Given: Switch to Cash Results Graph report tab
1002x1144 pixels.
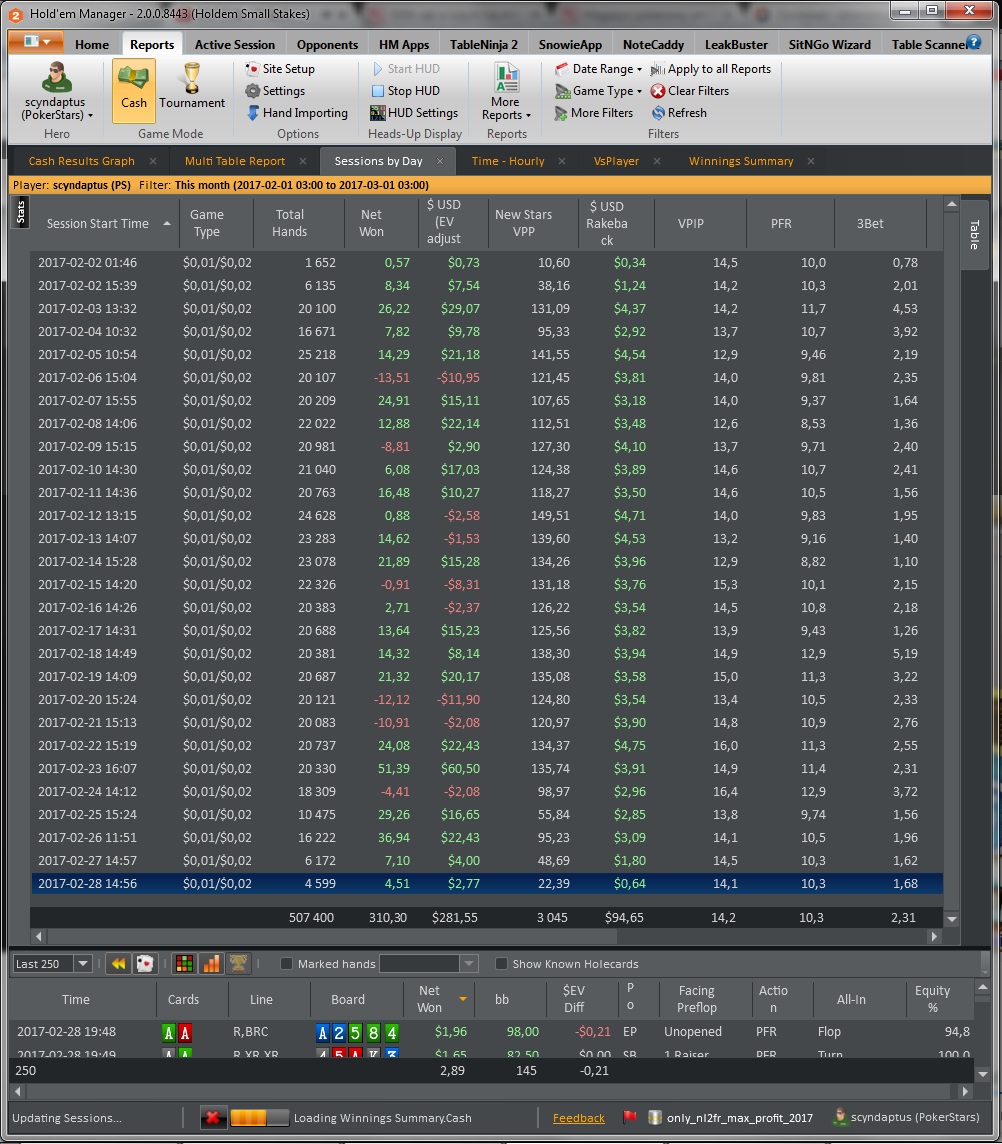Looking at the screenshot, I should (x=82, y=161).
